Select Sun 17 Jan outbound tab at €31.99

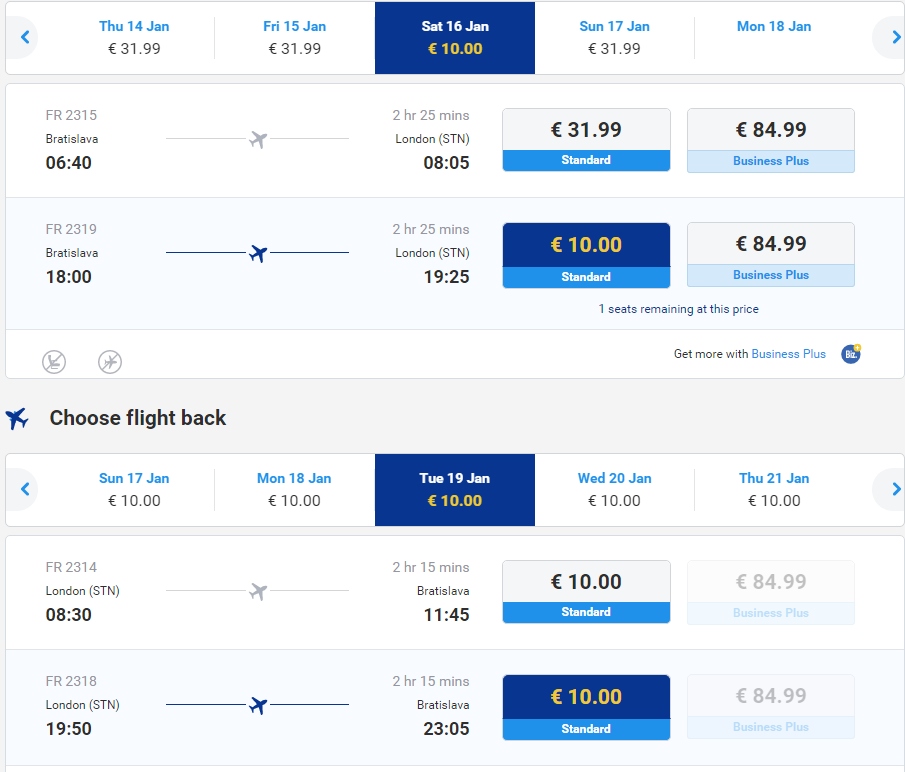click(614, 38)
